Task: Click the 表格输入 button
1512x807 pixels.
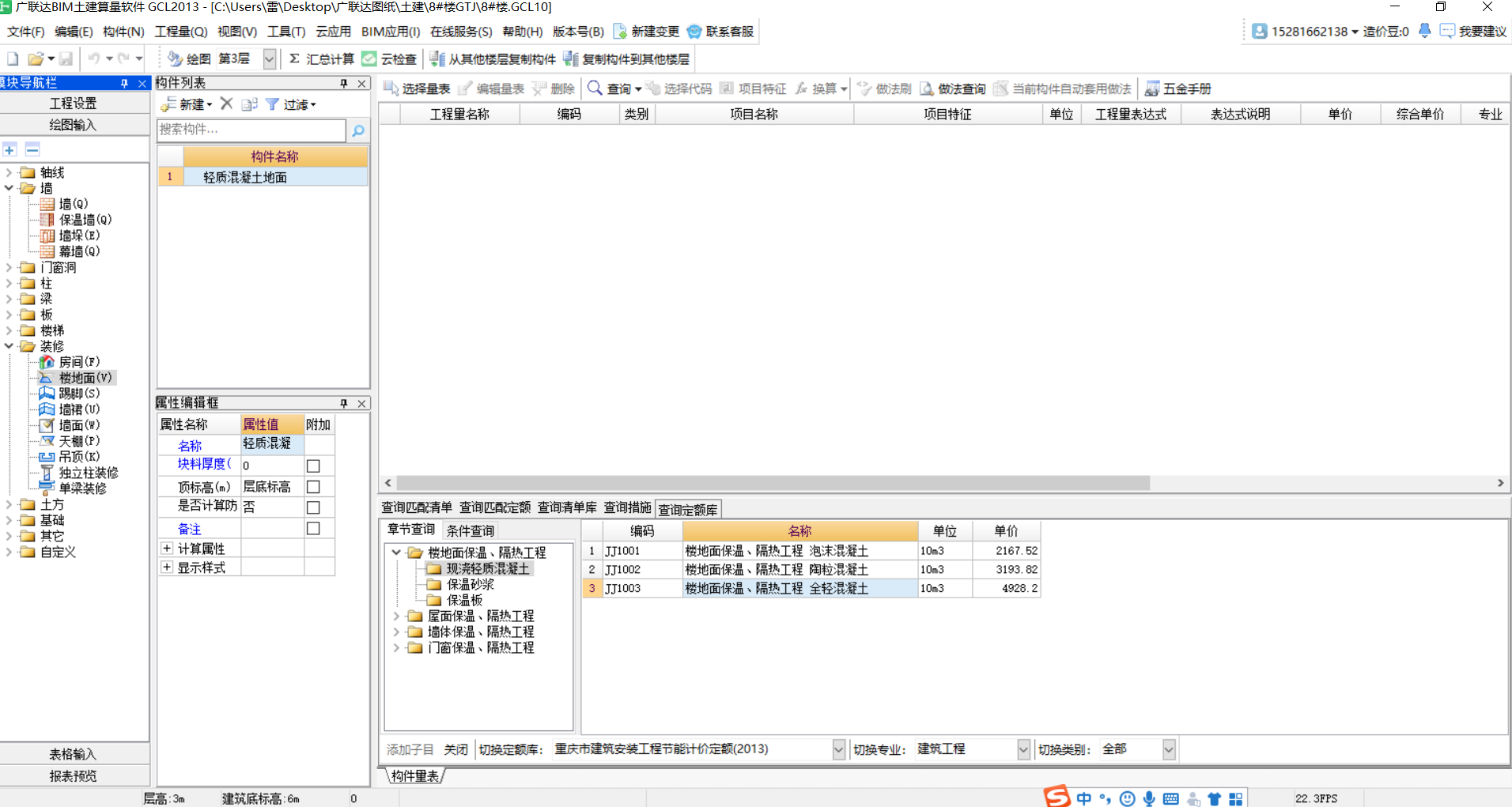Action: (x=74, y=754)
